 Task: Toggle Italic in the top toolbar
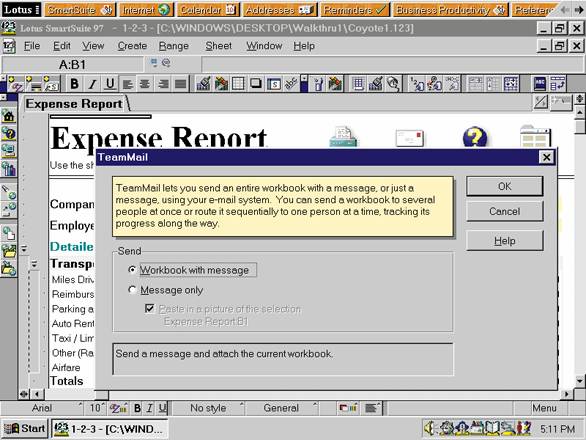(x=92, y=84)
